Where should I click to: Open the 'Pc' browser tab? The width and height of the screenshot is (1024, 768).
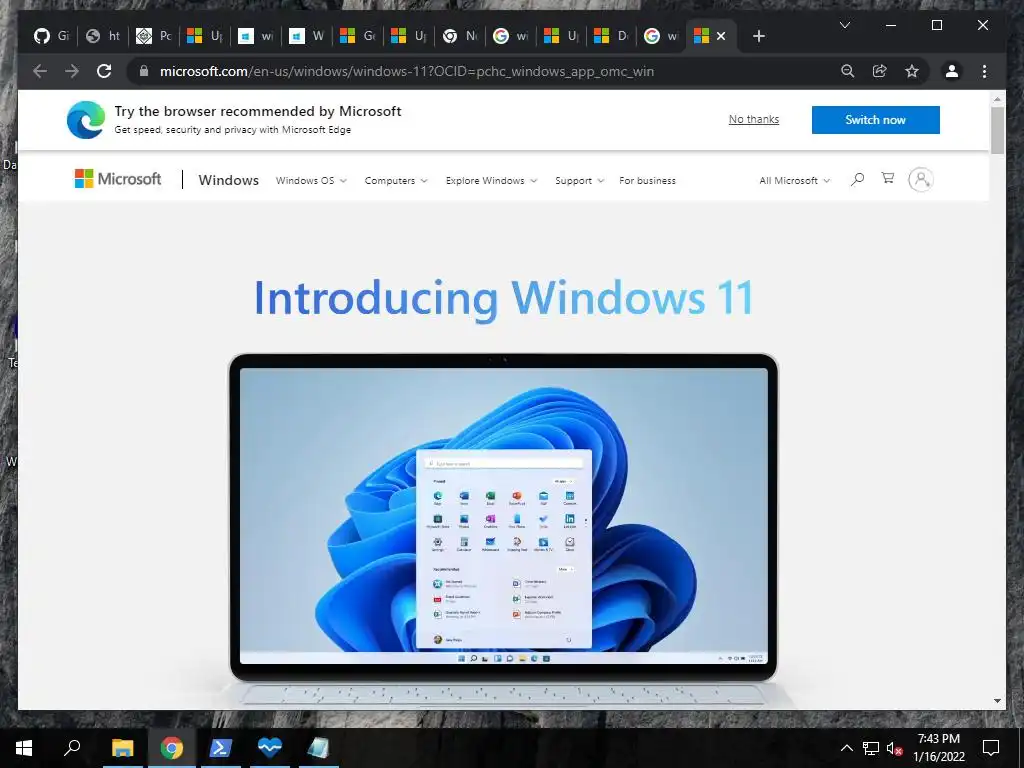(x=153, y=36)
